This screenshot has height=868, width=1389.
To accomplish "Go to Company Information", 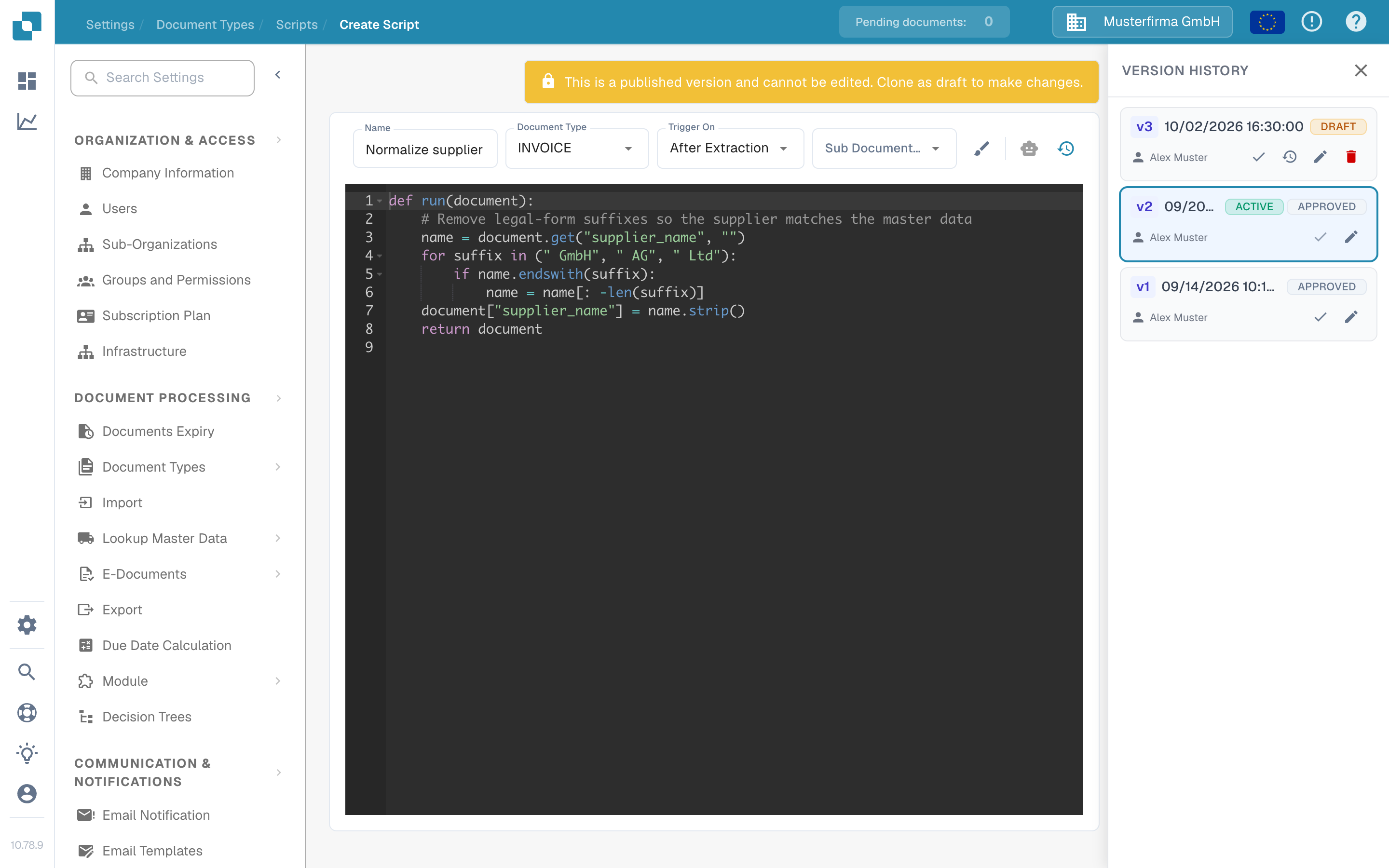I will click(168, 173).
